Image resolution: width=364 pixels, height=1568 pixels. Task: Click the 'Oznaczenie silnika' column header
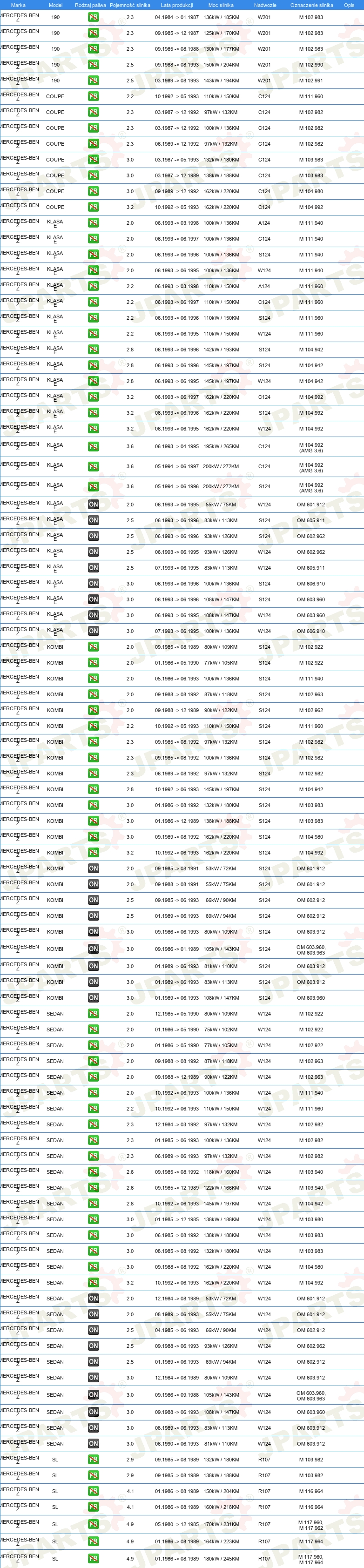click(312, 5)
